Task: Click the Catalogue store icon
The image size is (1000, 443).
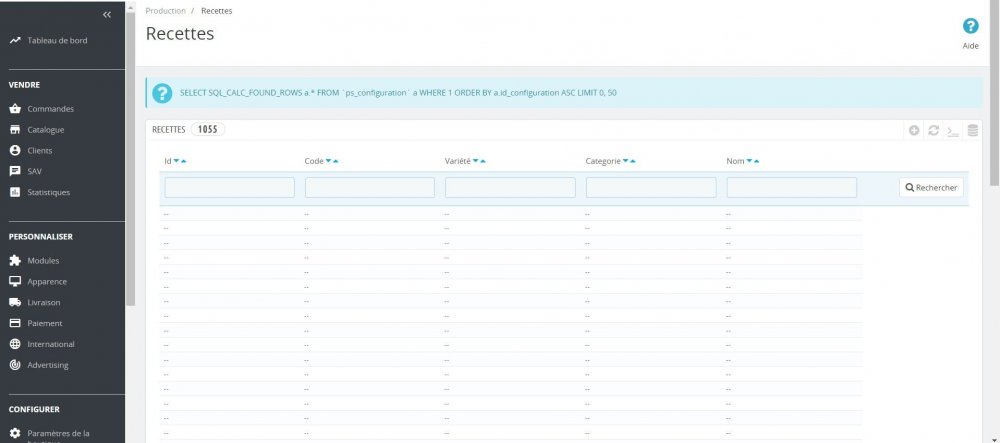Action: [15, 129]
